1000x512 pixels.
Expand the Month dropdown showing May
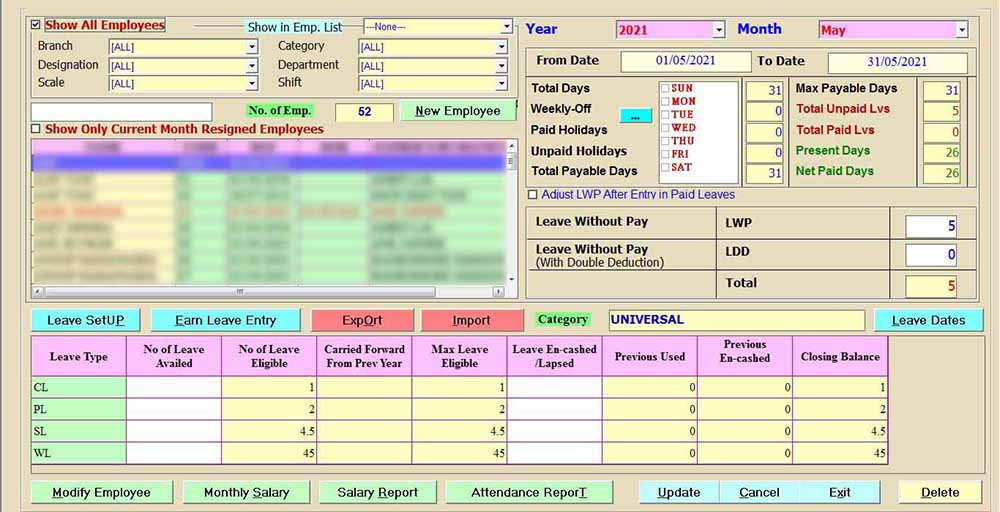tap(961, 30)
